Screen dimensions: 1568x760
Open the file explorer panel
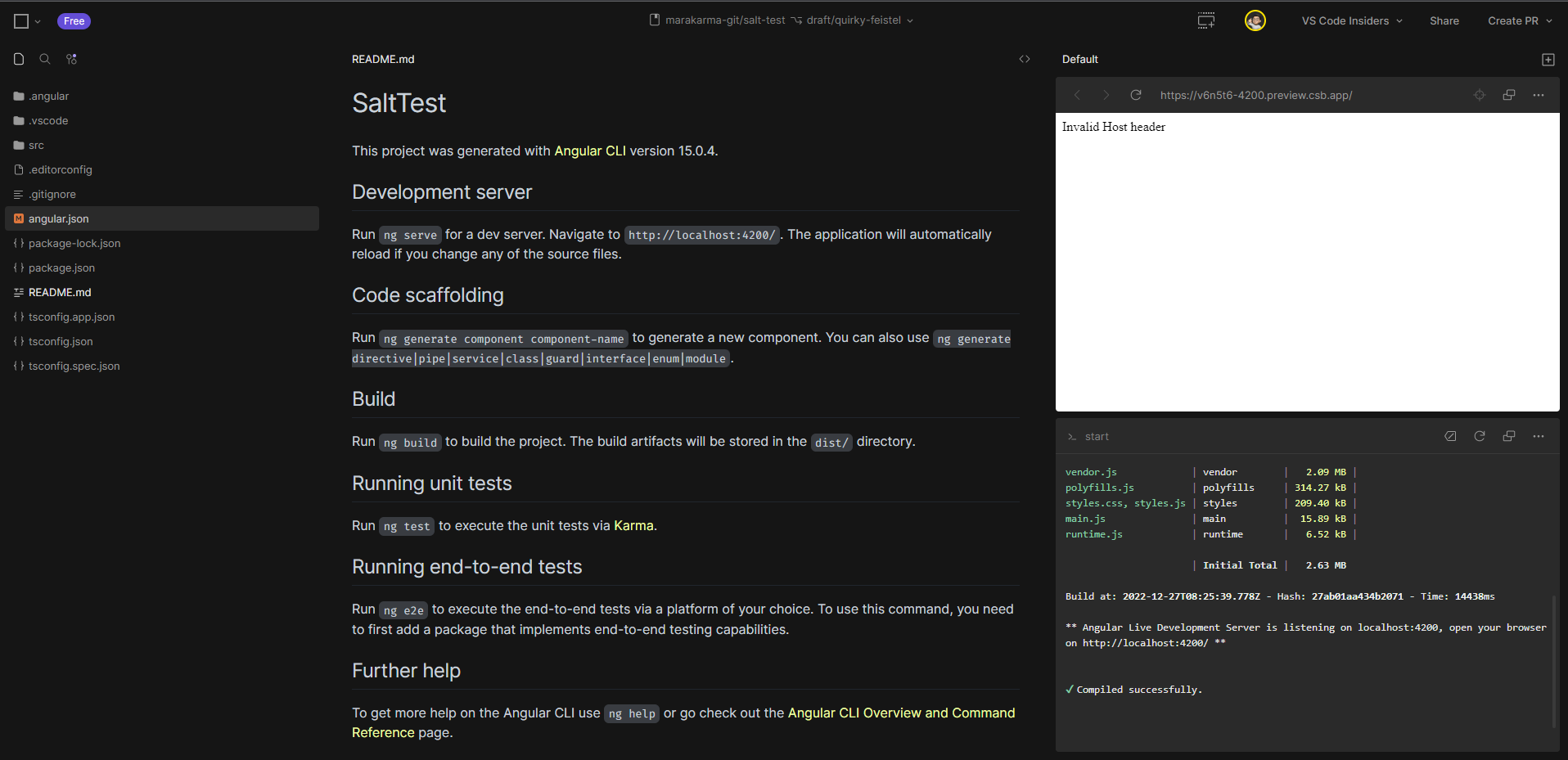18,59
